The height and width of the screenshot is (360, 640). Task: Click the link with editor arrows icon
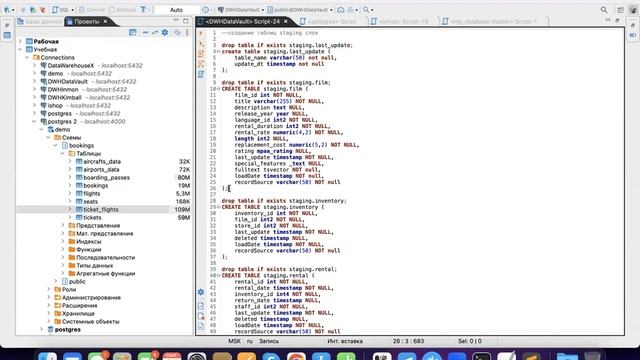click(x=155, y=32)
